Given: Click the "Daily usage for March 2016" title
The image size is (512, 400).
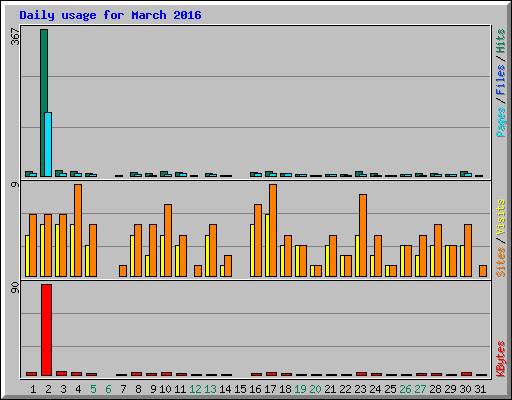Looking at the screenshot, I should tap(110, 15).
